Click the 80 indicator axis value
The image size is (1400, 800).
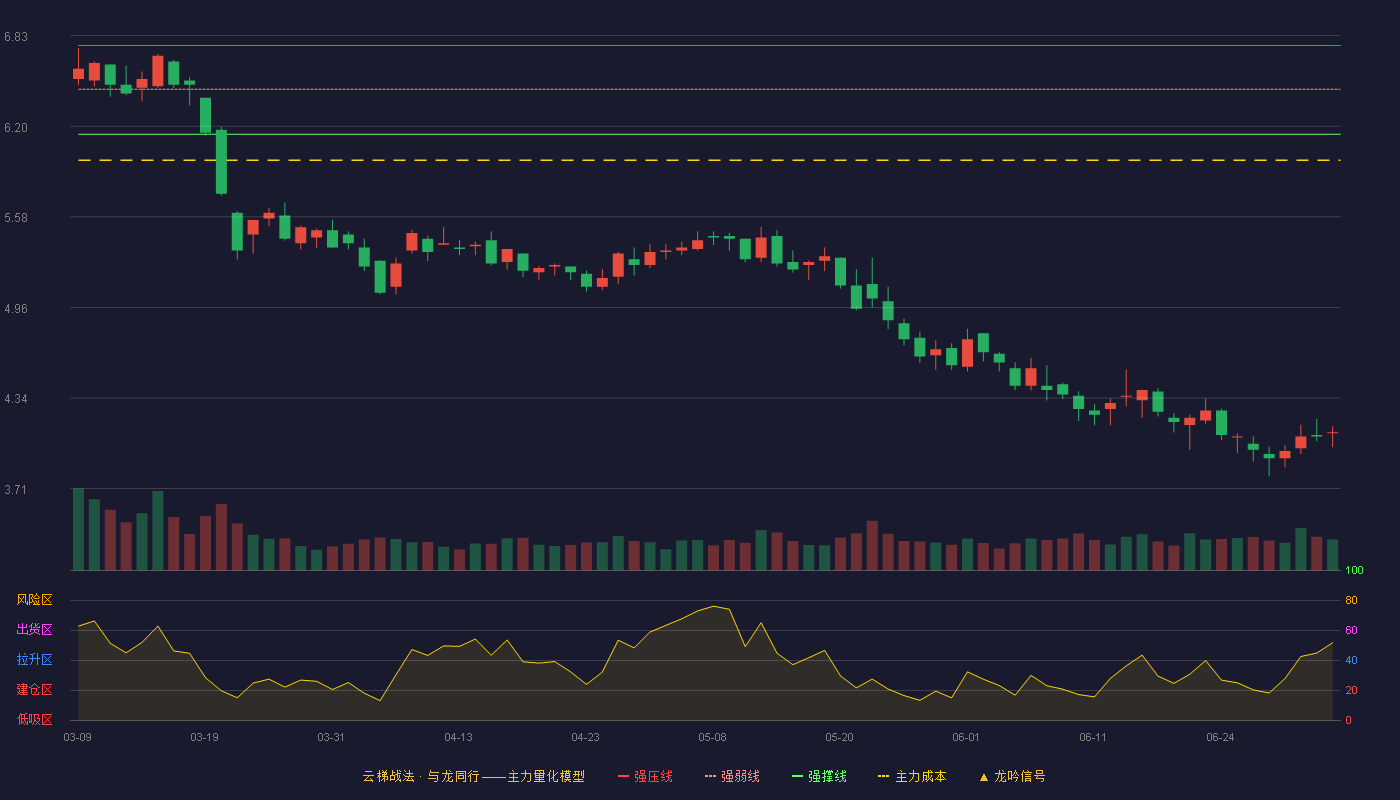1351,600
